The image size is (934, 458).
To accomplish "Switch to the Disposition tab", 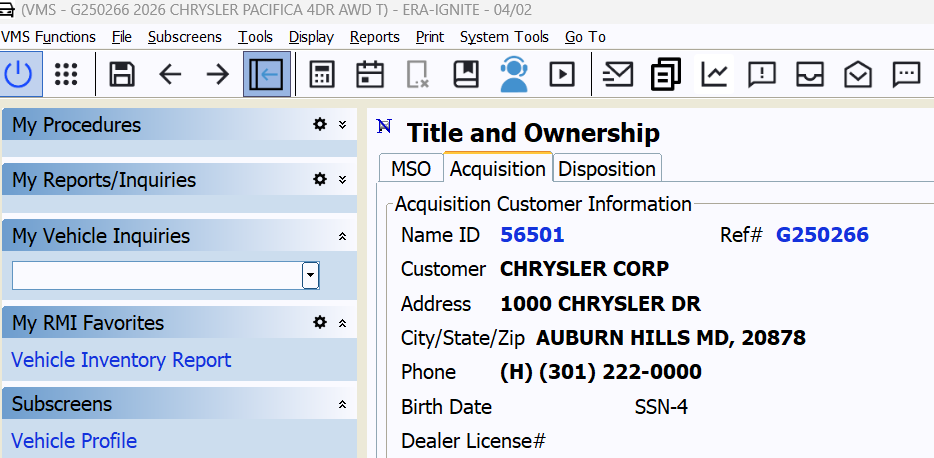I will [x=607, y=169].
